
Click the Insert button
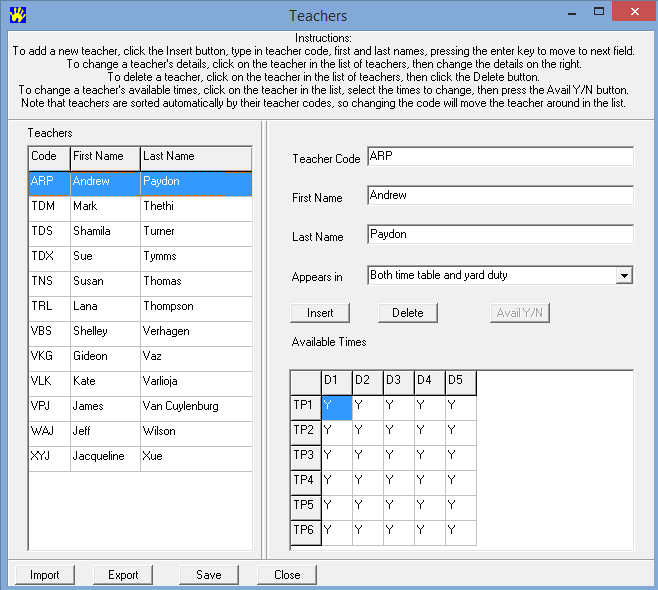(x=320, y=313)
